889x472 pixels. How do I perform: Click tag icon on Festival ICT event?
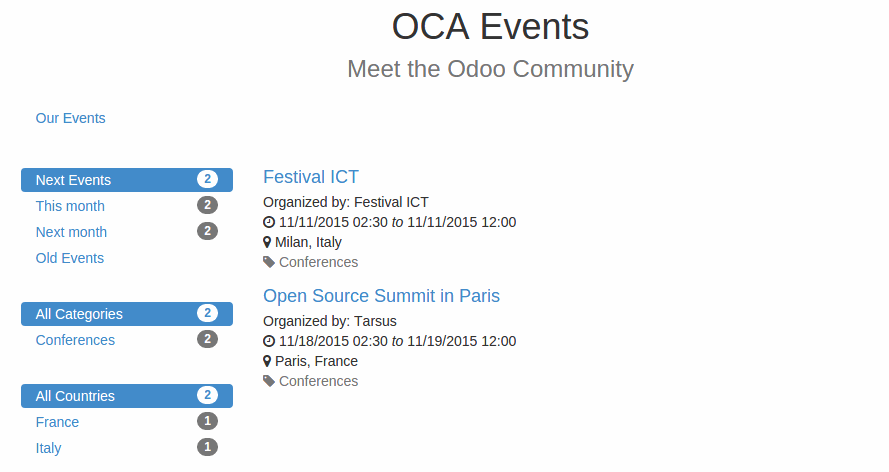[x=269, y=262]
